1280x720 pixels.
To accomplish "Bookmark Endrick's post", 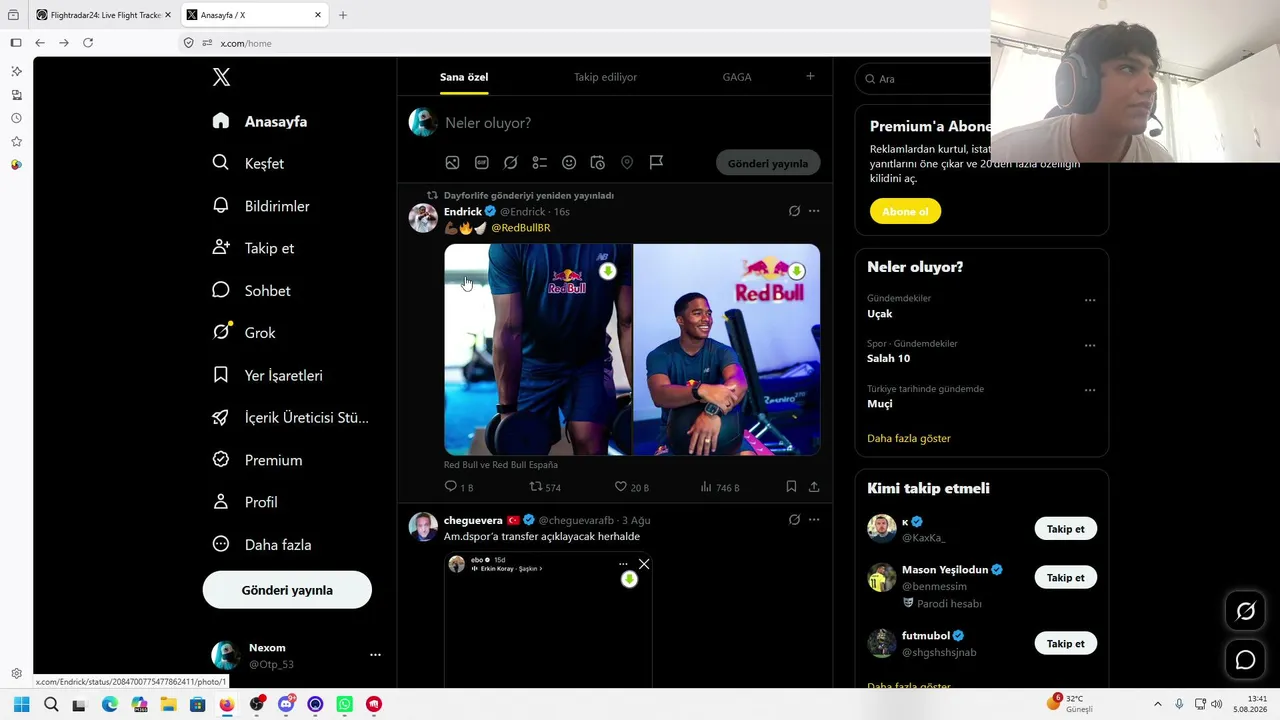I will tap(791, 487).
